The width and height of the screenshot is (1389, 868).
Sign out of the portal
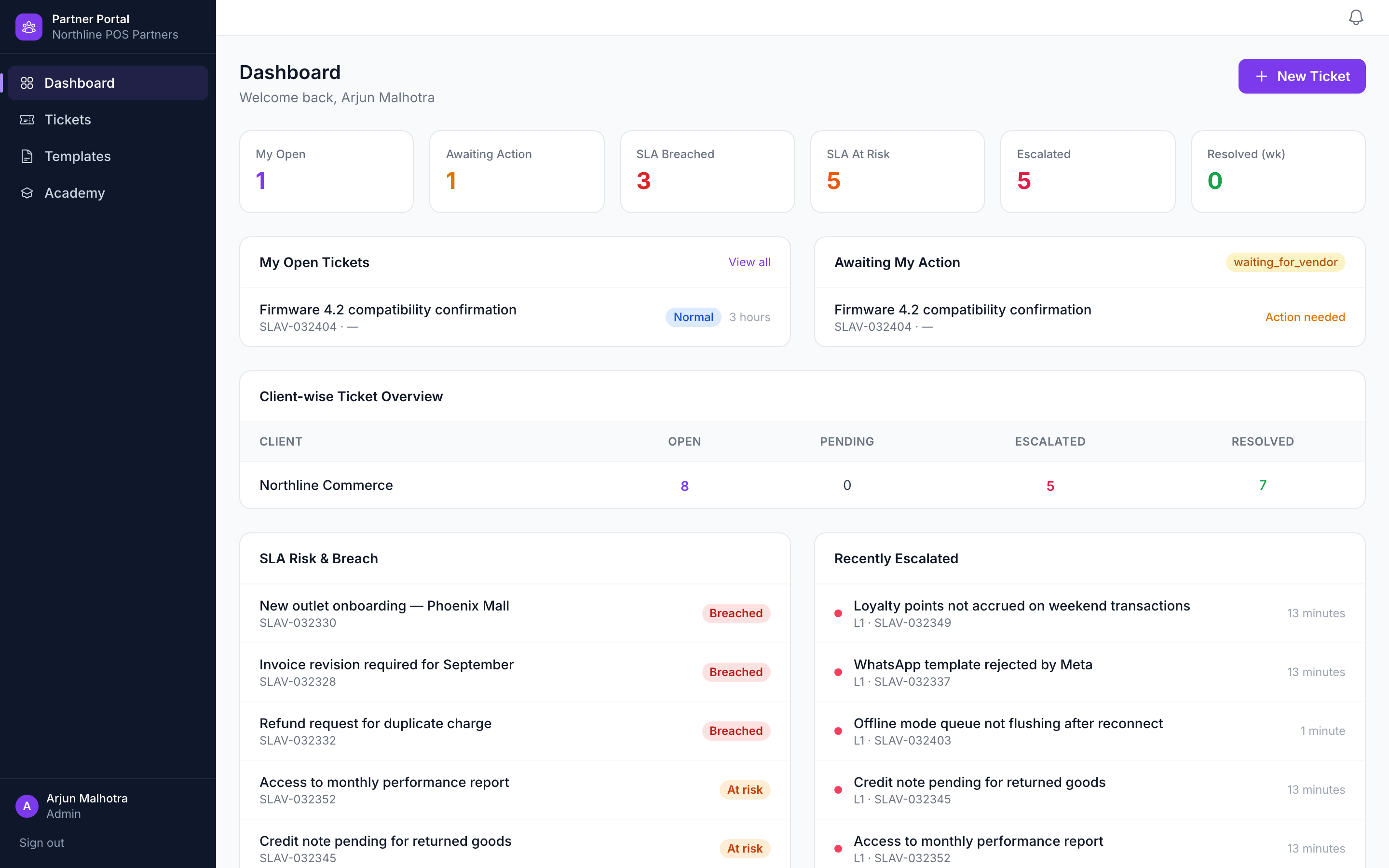click(42, 843)
